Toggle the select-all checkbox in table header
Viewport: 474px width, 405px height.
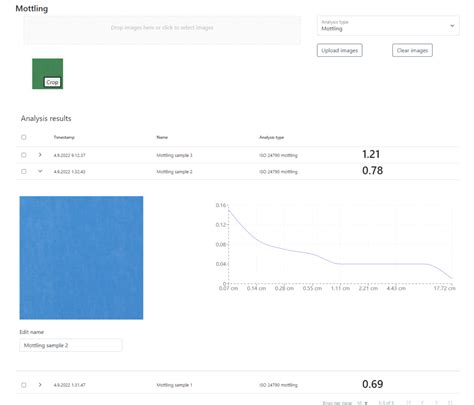pos(24,137)
